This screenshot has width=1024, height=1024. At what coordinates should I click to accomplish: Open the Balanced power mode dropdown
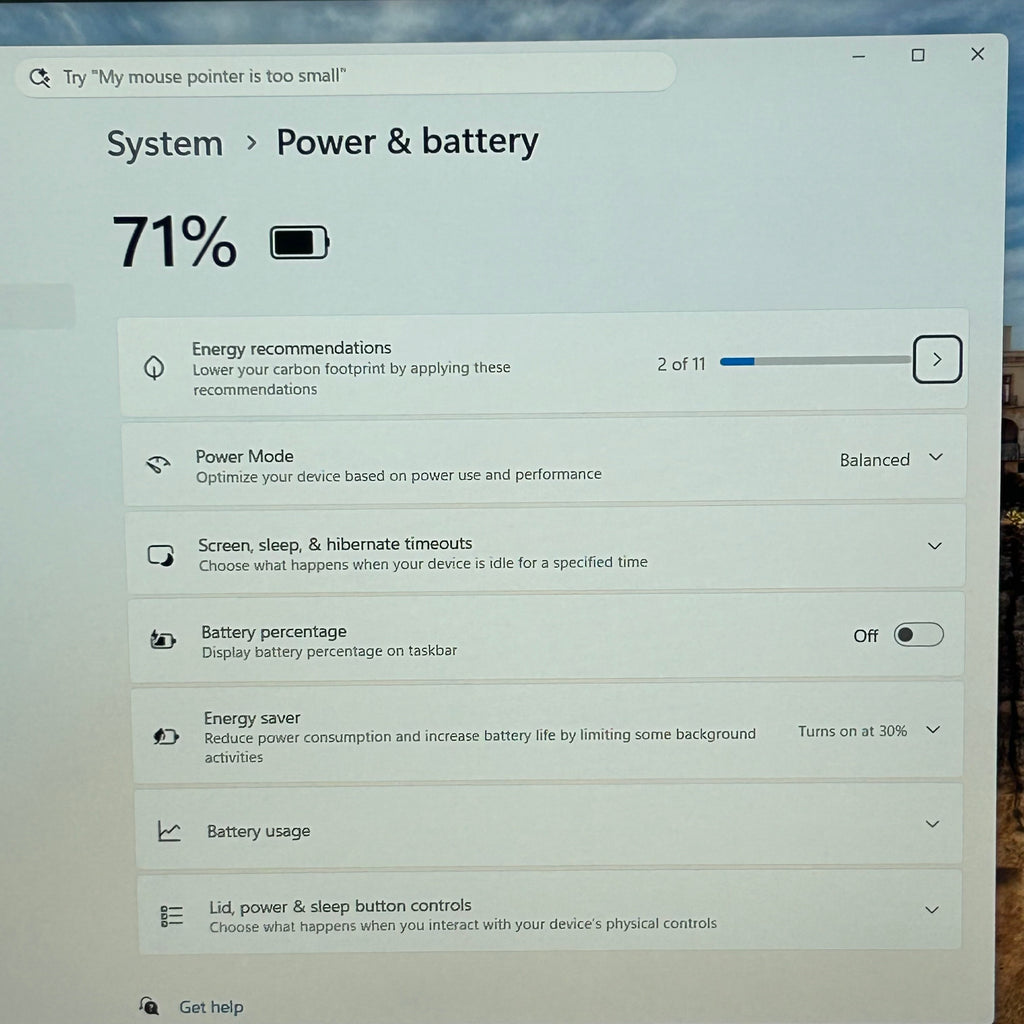[x=891, y=459]
